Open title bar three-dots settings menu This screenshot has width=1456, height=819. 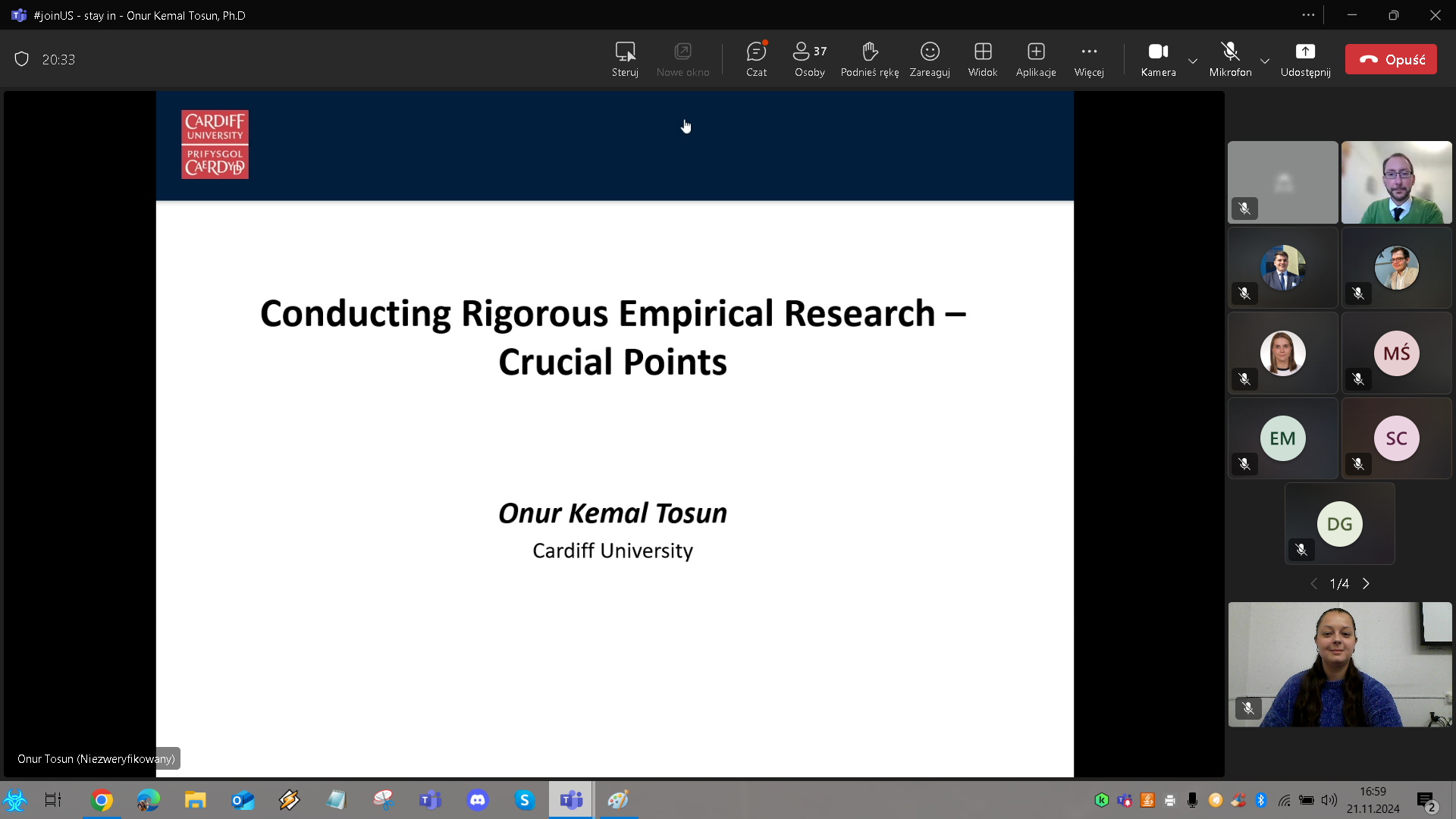point(1308,15)
